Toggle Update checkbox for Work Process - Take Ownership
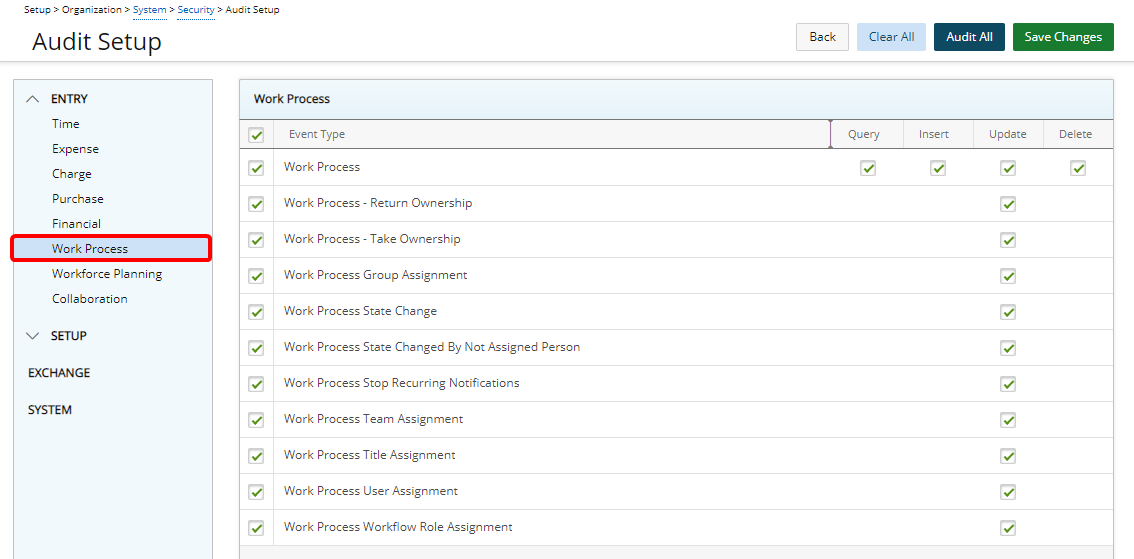Screen dimensions: 1134x559 pos(1008,240)
